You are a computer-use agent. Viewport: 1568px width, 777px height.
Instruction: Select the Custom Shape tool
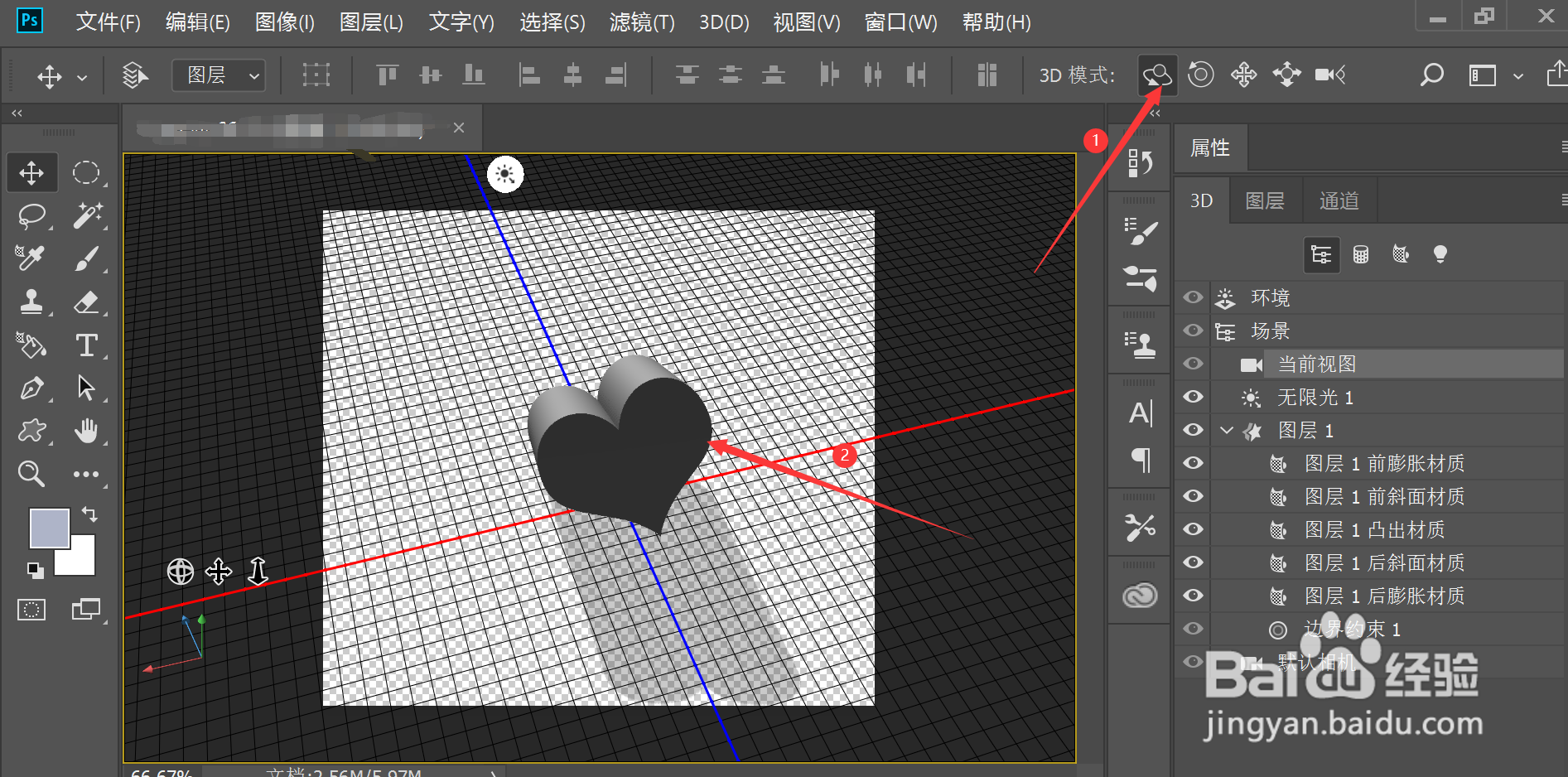click(x=32, y=431)
